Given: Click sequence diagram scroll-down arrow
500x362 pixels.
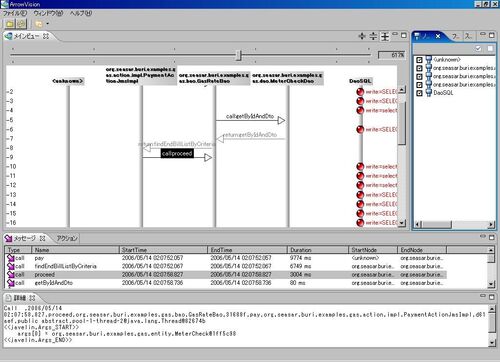Looking at the screenshot, I should 402,223.
